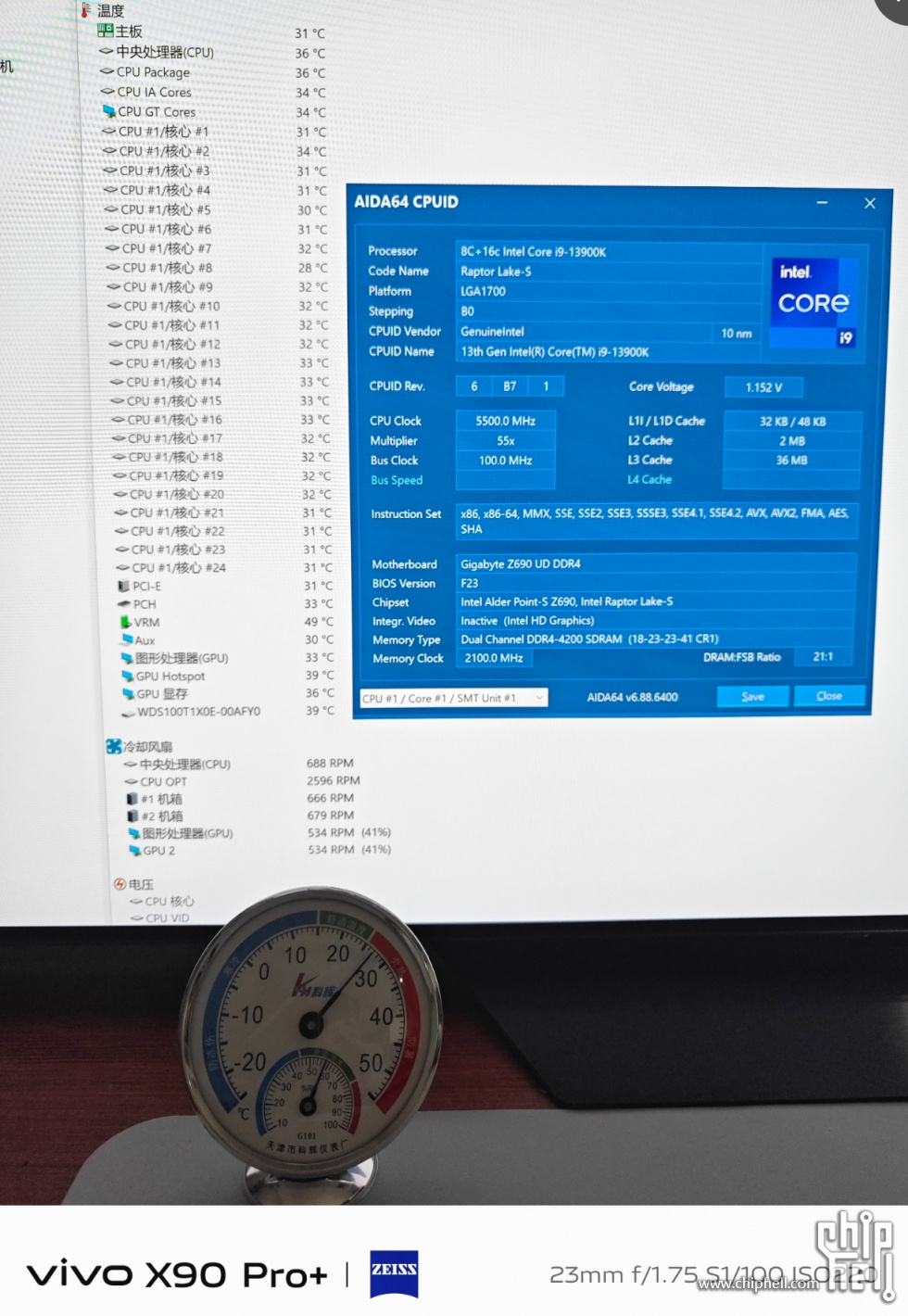908x1316 pixels.
Task: Click the 2596 RPM value for CPU OPT
Action: (334, 780)
